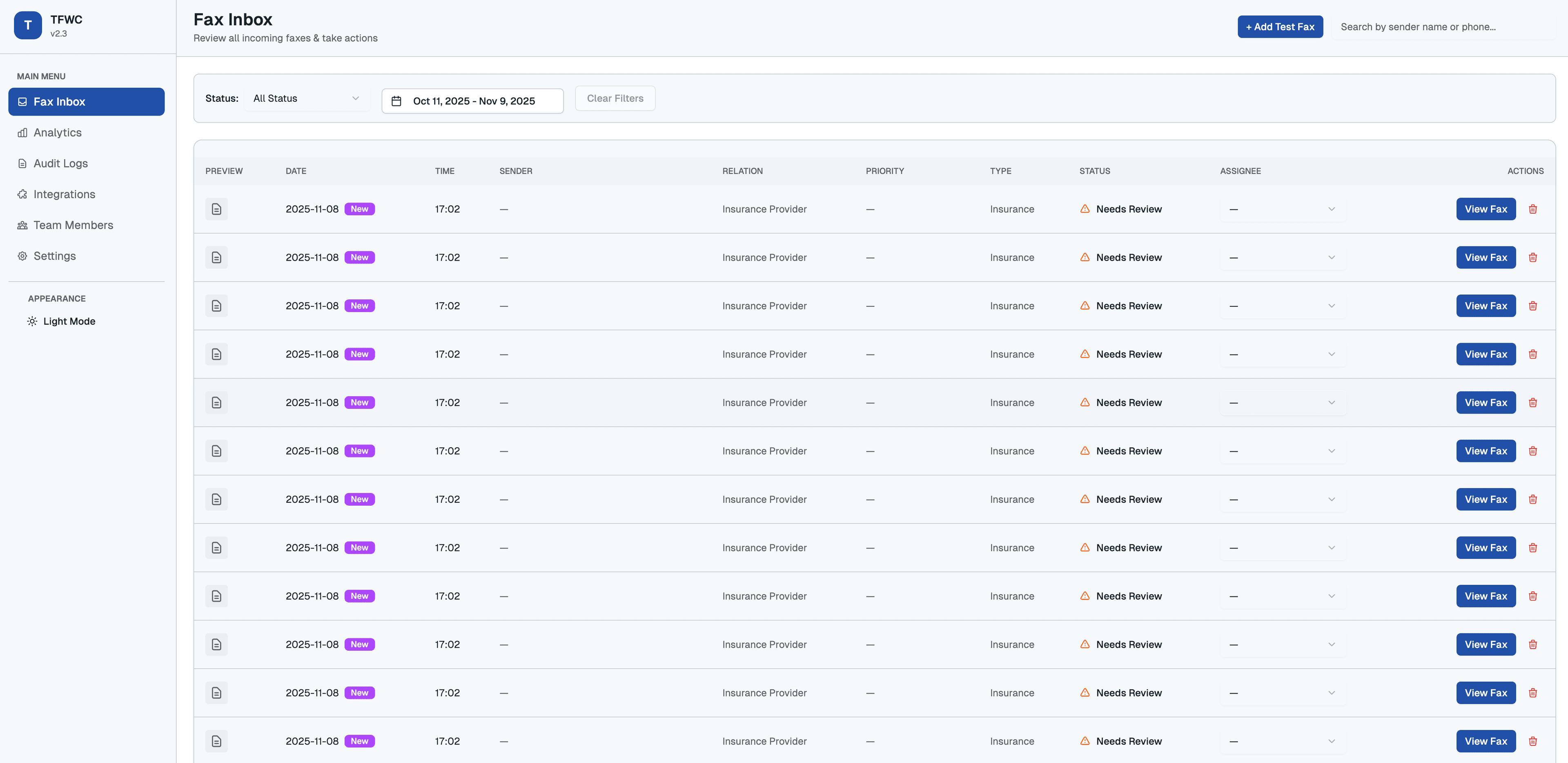
Task: Click the Needs Review warning icon in the third row
Action: [1085, 306]
